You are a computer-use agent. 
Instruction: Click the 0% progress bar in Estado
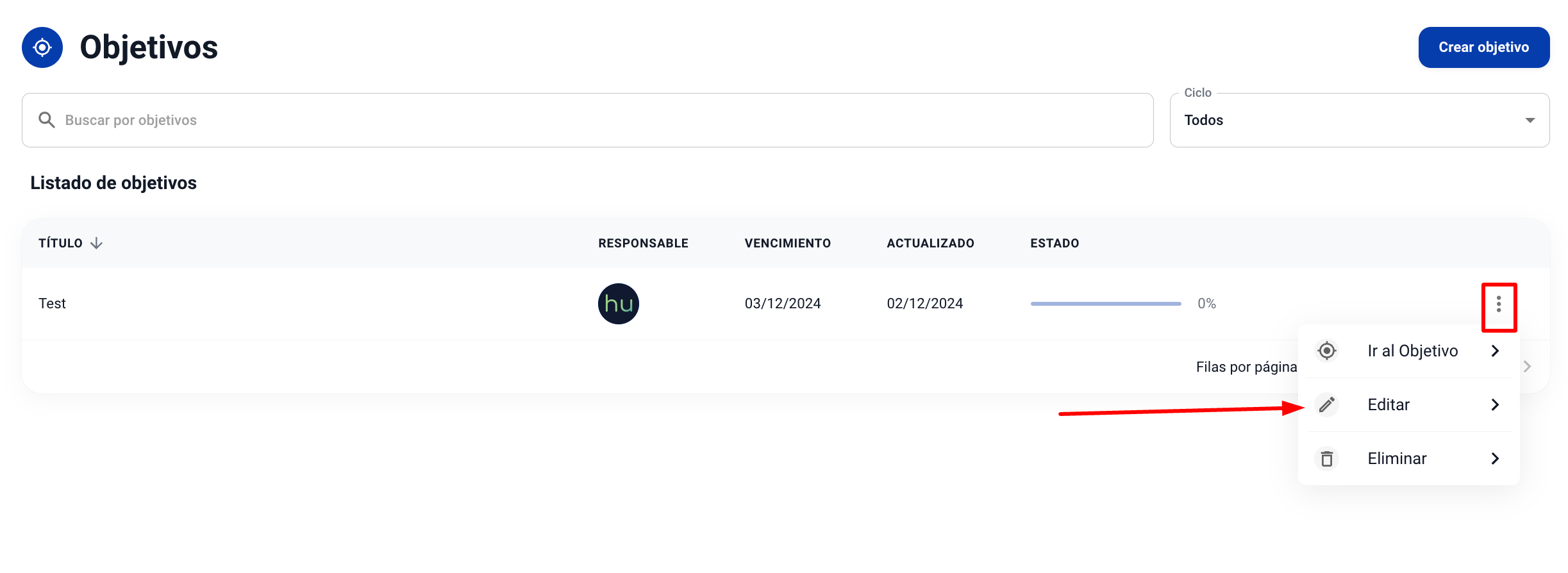click(1105, 304)
